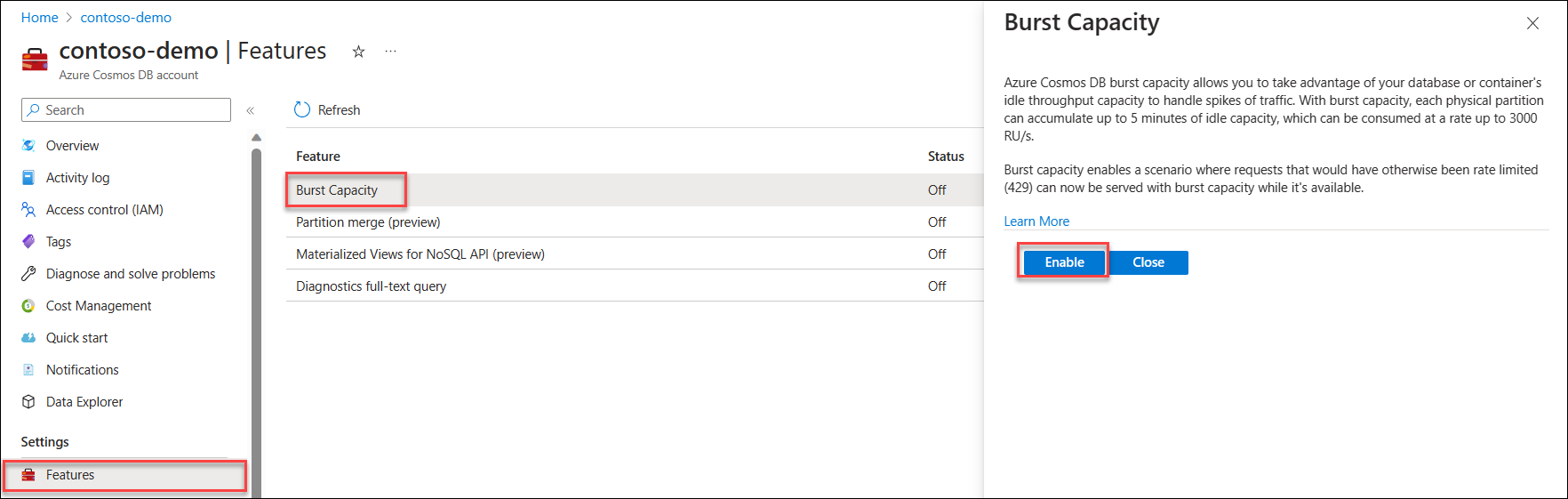Screen dimensions: 1568x499
Task: Click the Refresh icon in toolbar
Action: [302, 109]
